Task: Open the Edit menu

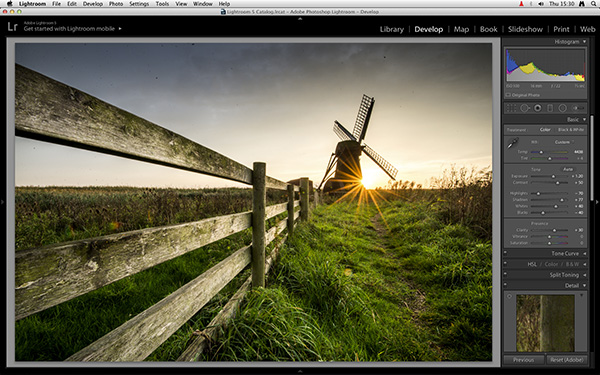Action: click(72, 4)
